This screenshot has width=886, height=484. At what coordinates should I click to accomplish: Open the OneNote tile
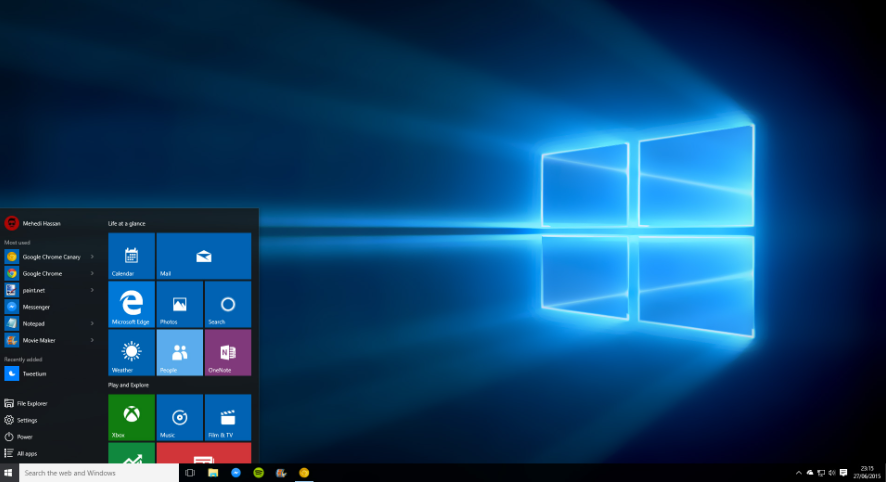227,352
